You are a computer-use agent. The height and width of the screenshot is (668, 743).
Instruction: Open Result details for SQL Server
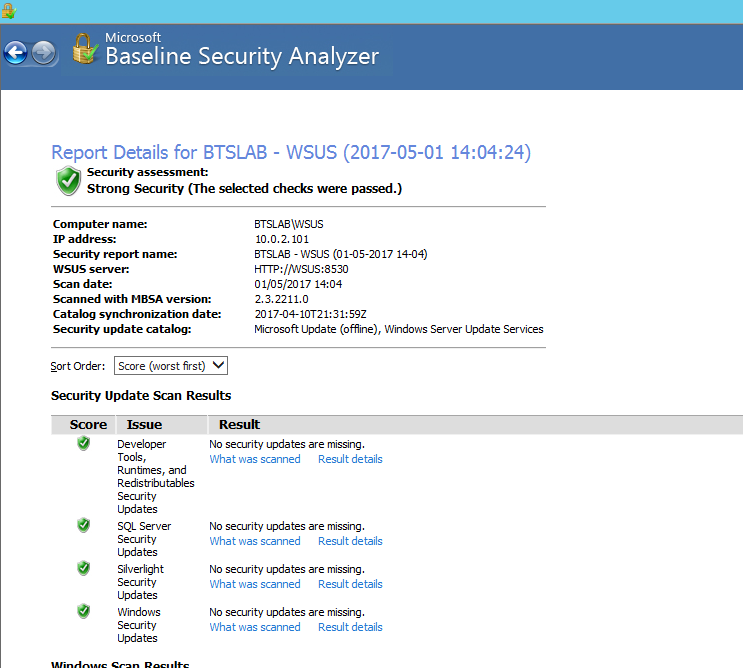pyautogui.click(x=350, y=541)
